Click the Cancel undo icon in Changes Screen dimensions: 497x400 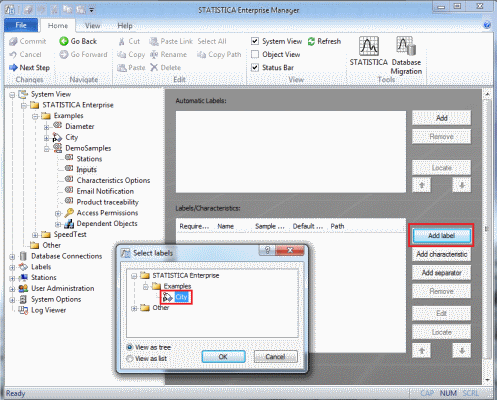(13, 54)
